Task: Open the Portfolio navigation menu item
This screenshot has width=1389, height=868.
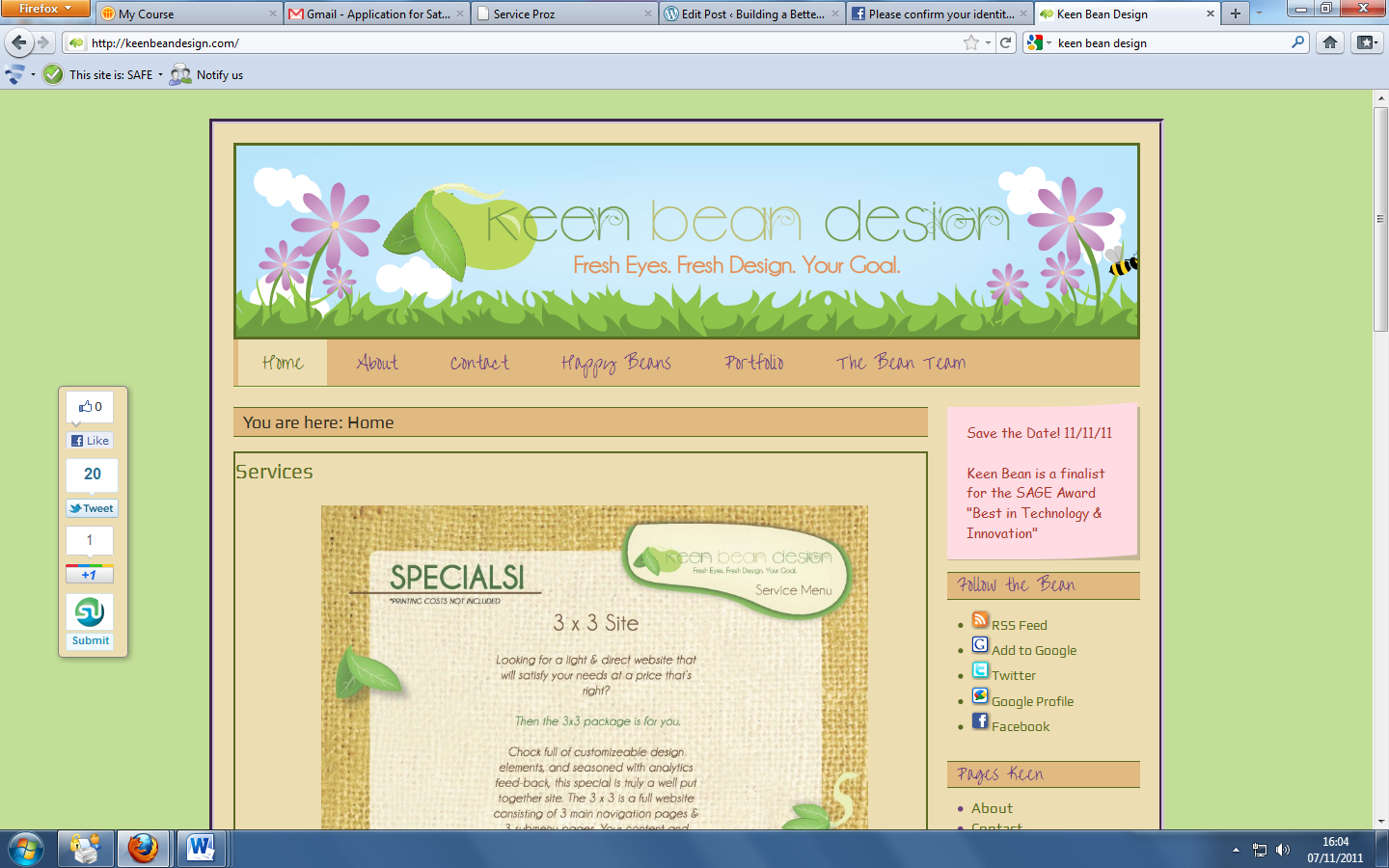Action: point(754,363)
